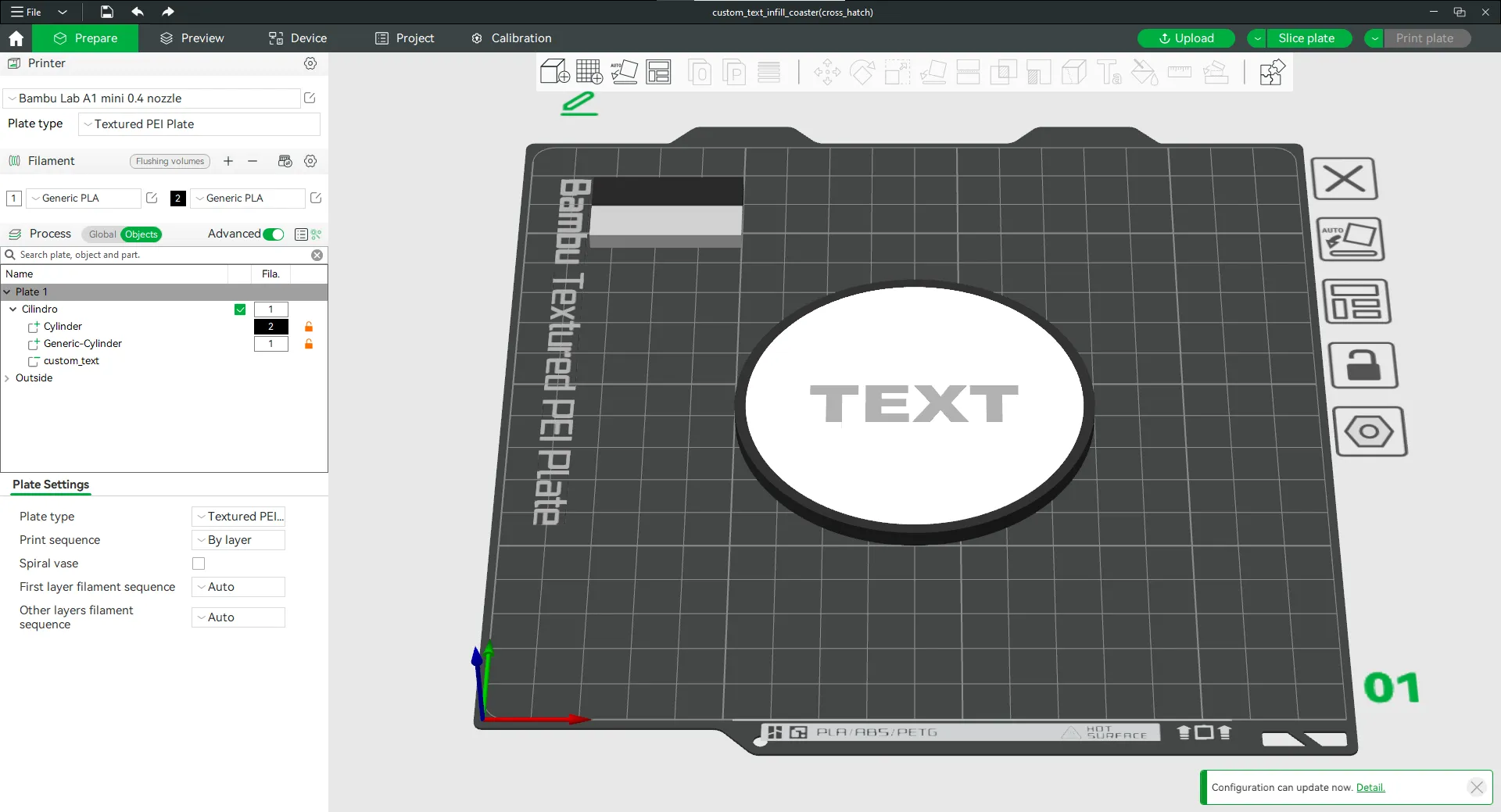Select the Rotate tool
This screenshot has height=812, width=1501.
pos(862,73)
